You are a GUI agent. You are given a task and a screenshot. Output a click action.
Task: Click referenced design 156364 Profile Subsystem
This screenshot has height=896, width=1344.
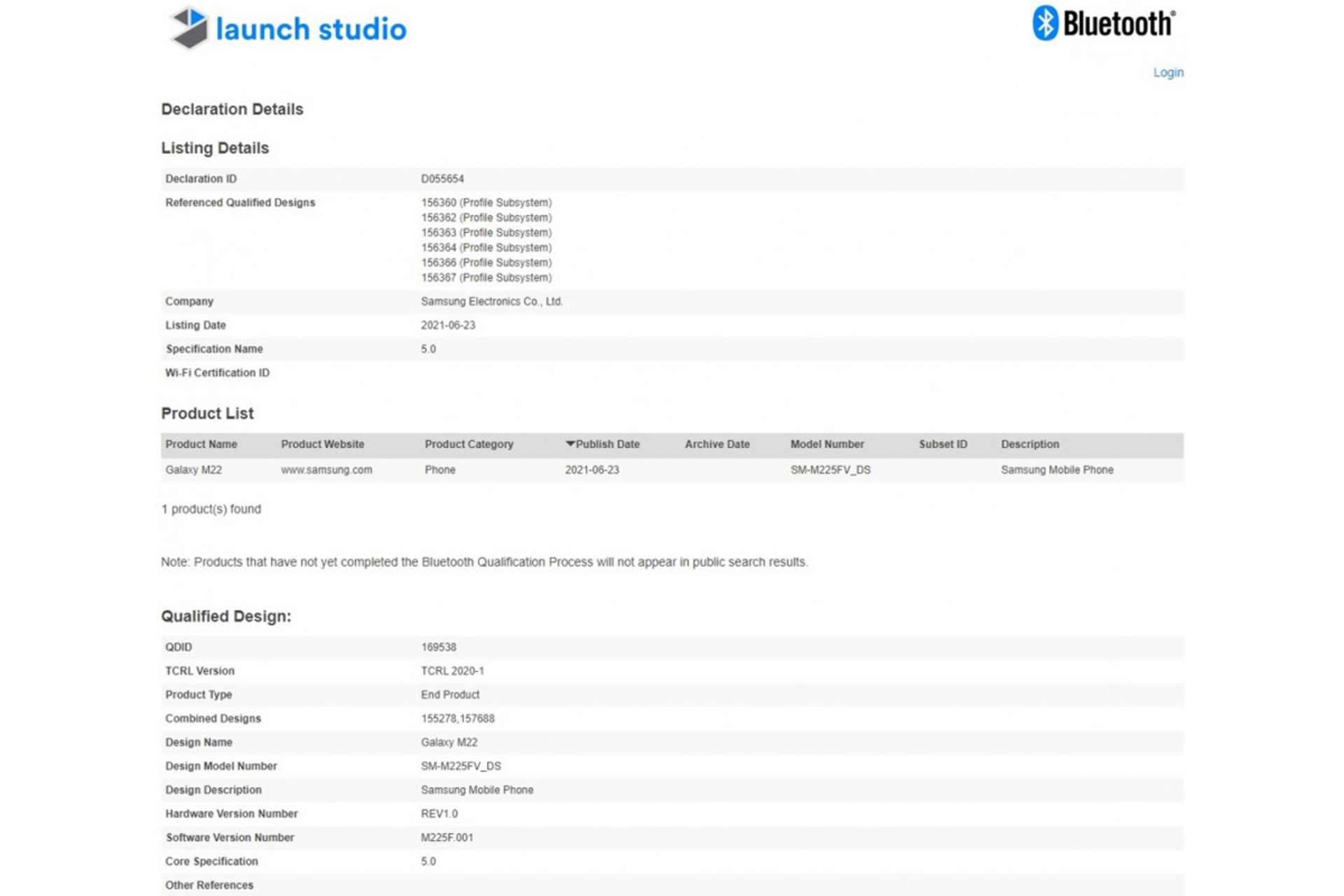(x=486, y=248)
